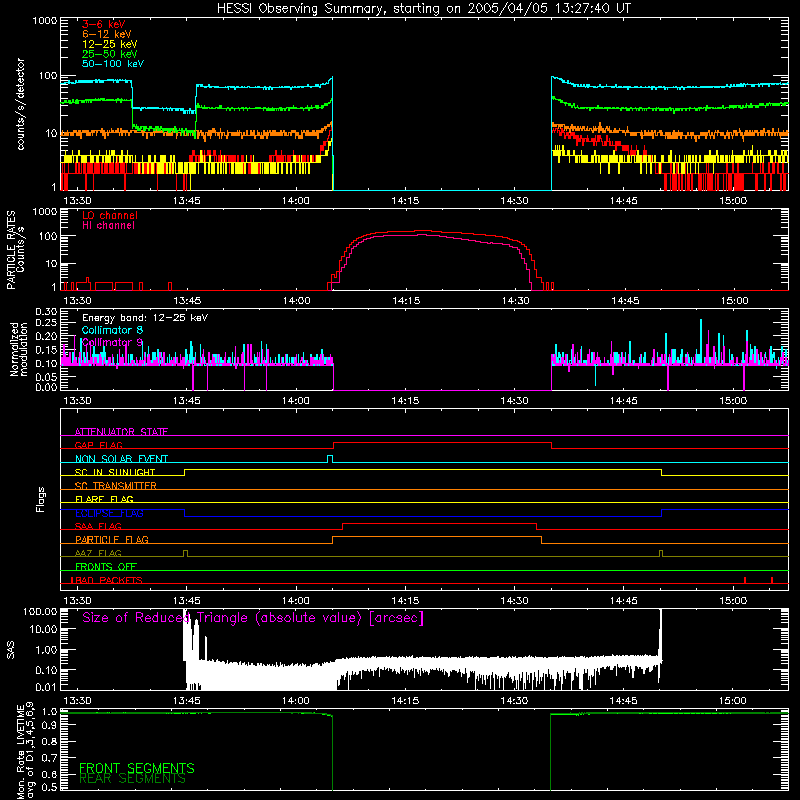800x800 pixels.
Task: Select the Collimator 9 legend entry
Action: pos(112,342)
